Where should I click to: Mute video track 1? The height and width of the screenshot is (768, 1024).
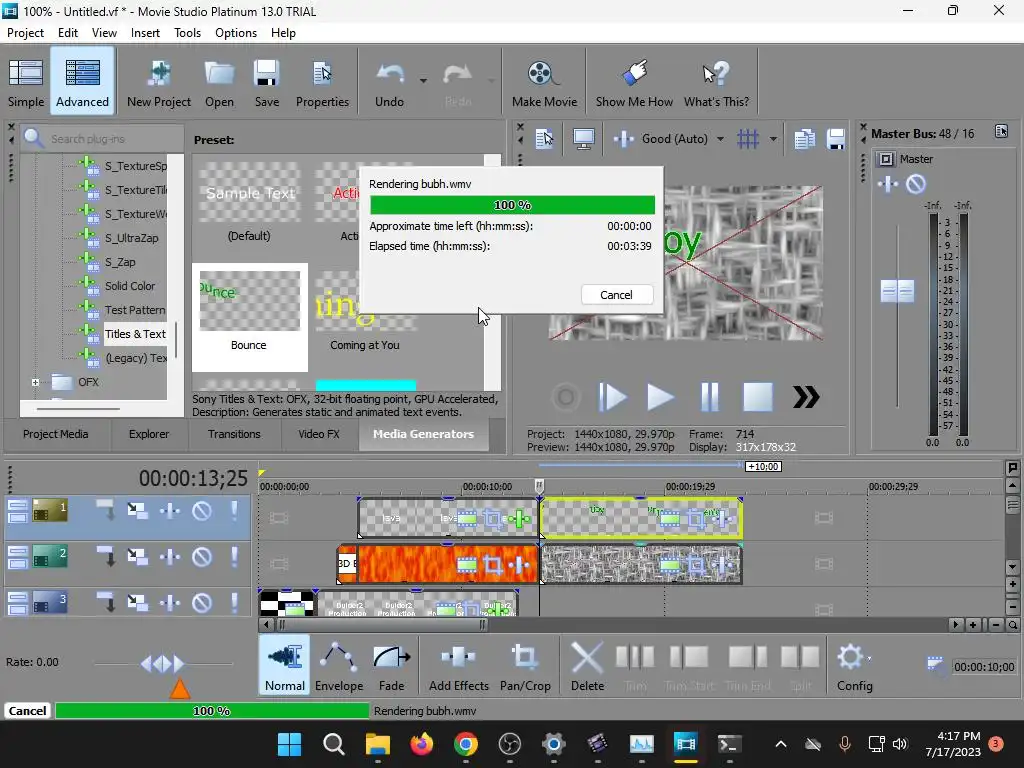pos(202,511)
